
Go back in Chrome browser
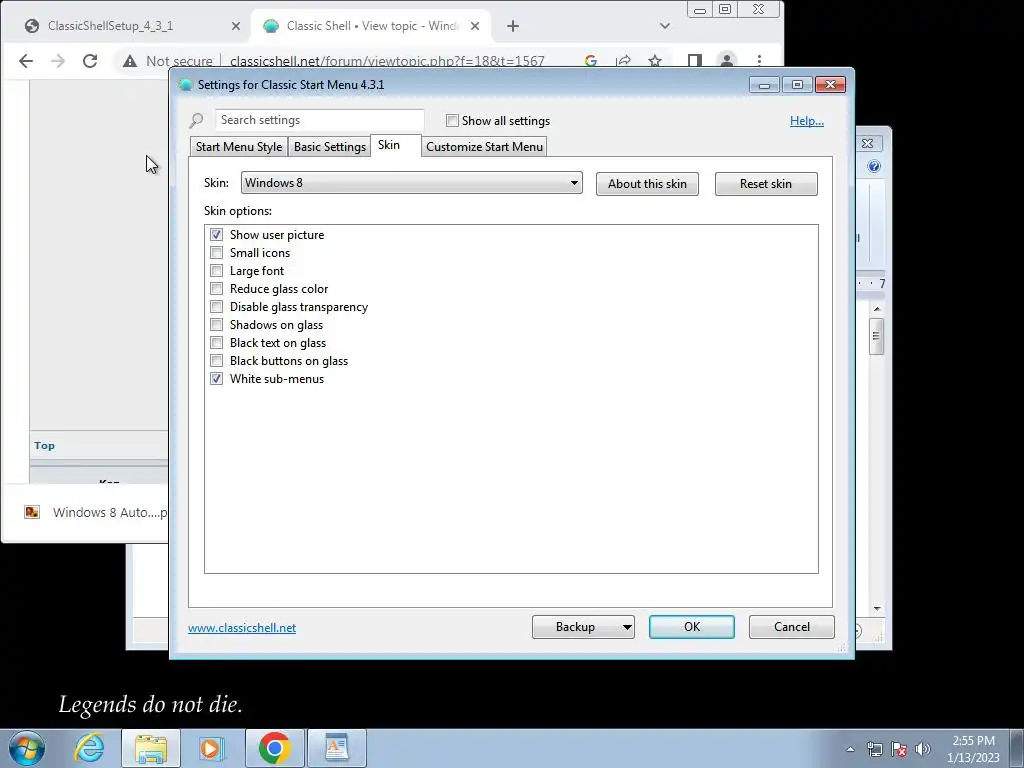coord(25,61)
